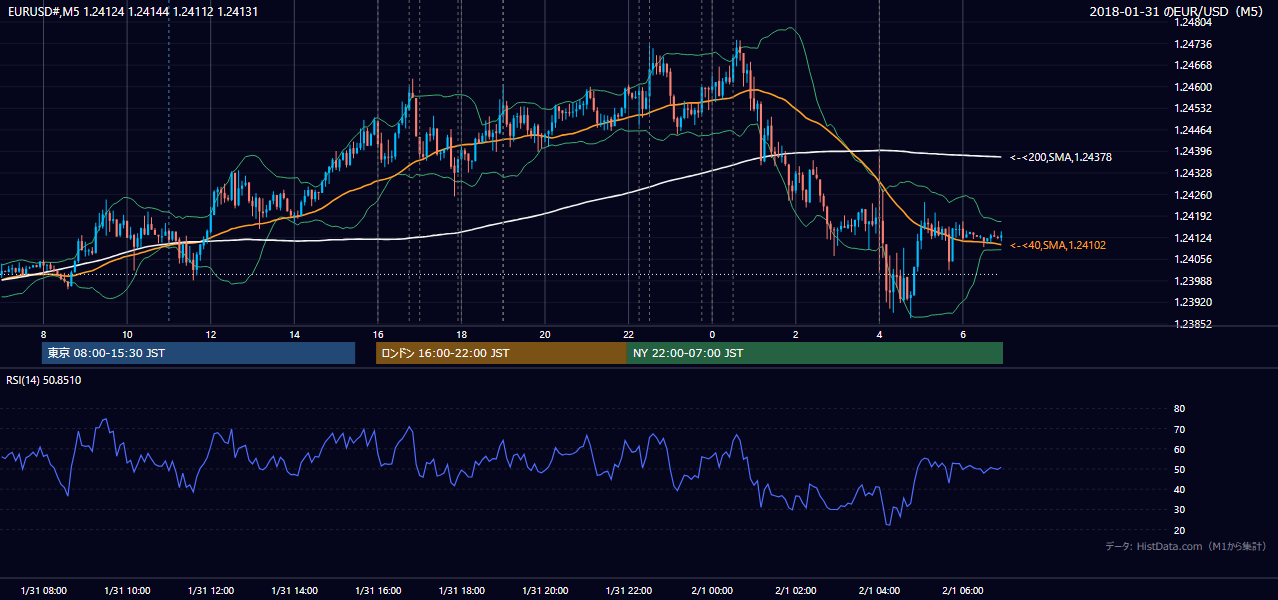Click the 1/31 22:00 time axis label
The width and height of the screenshot is (1278, 600).
point(628,591)
